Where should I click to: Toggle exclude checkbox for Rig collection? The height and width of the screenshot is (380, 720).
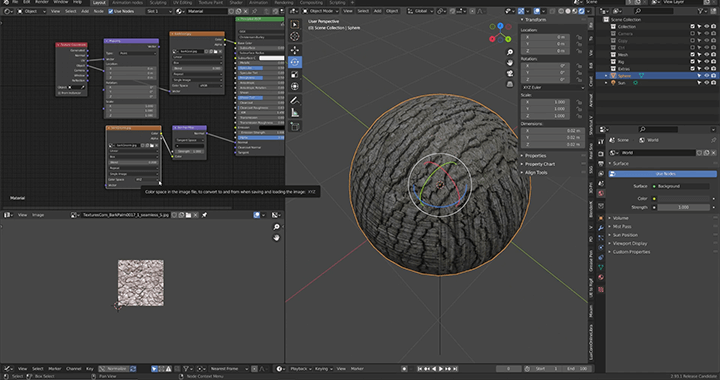pos(692,61)
